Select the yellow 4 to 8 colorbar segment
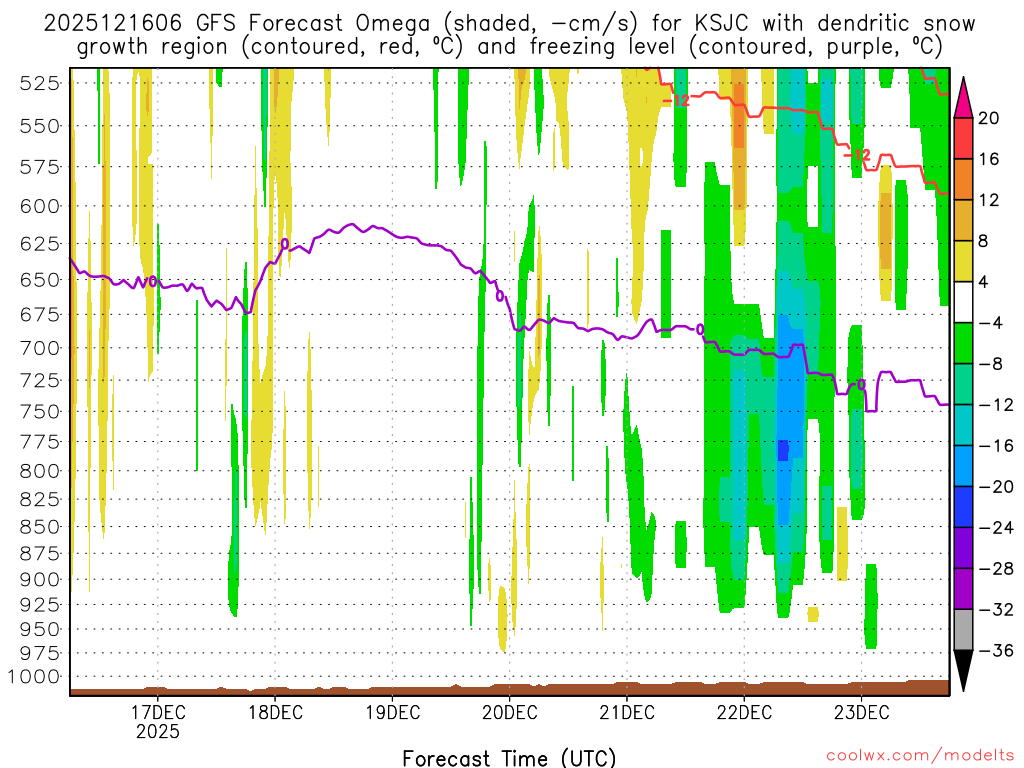 click(963, 261)
